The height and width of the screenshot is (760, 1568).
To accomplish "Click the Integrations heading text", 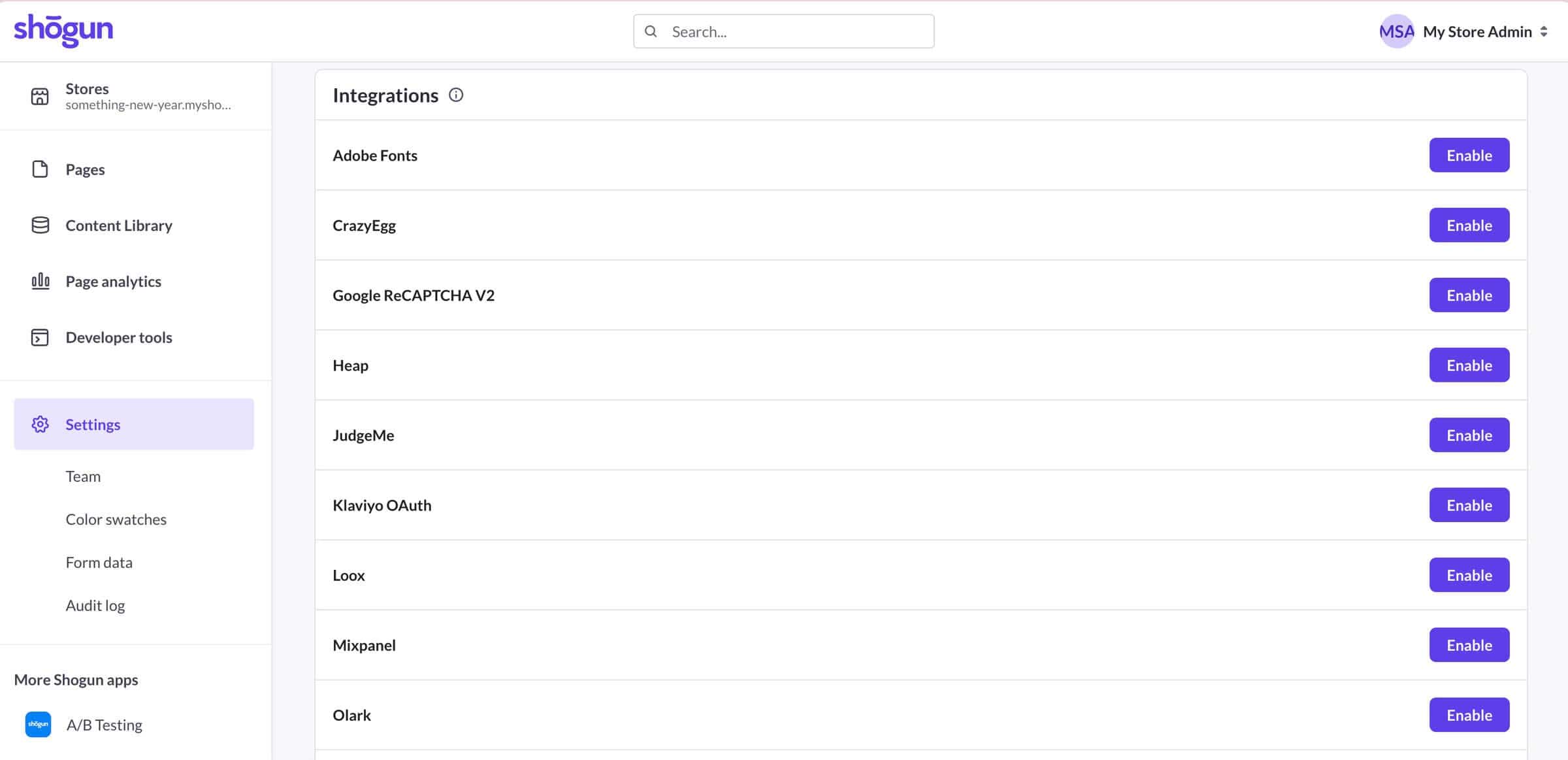I will [385, 95].
